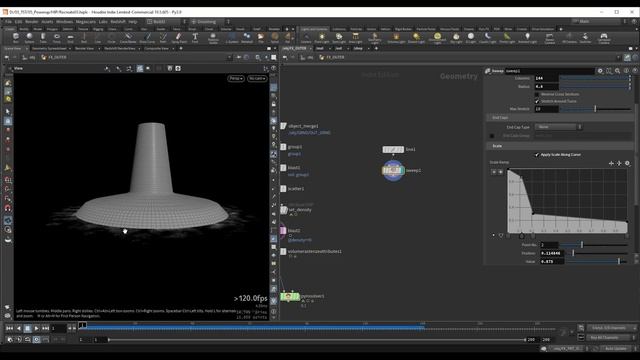The width and height of the screenshot is (640, 360).
Task: Select the Draw Curve shelf tool
Action: tap(147, 38)
